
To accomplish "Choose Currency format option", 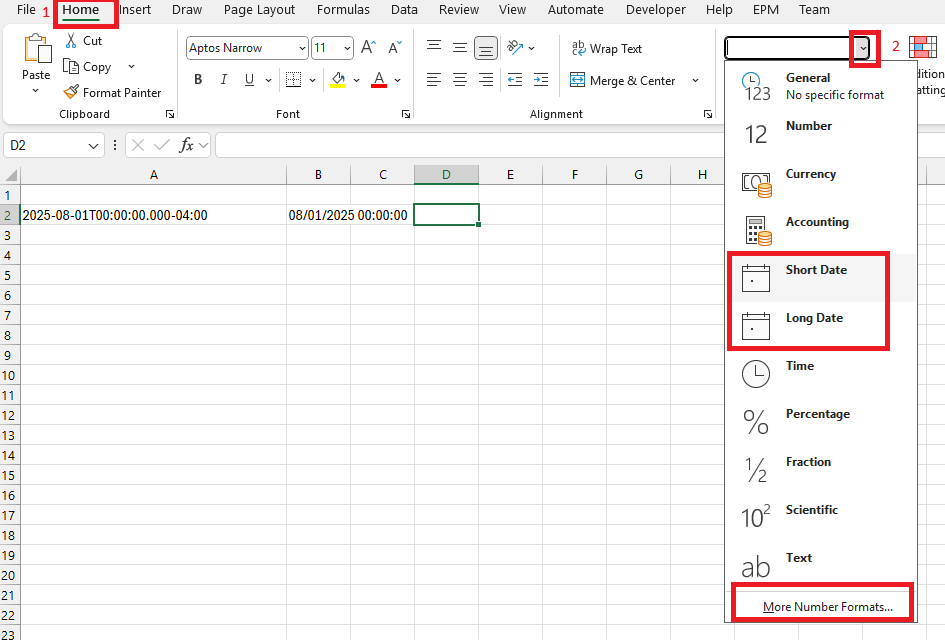I will pyautogui.click(x=821, y=182).
